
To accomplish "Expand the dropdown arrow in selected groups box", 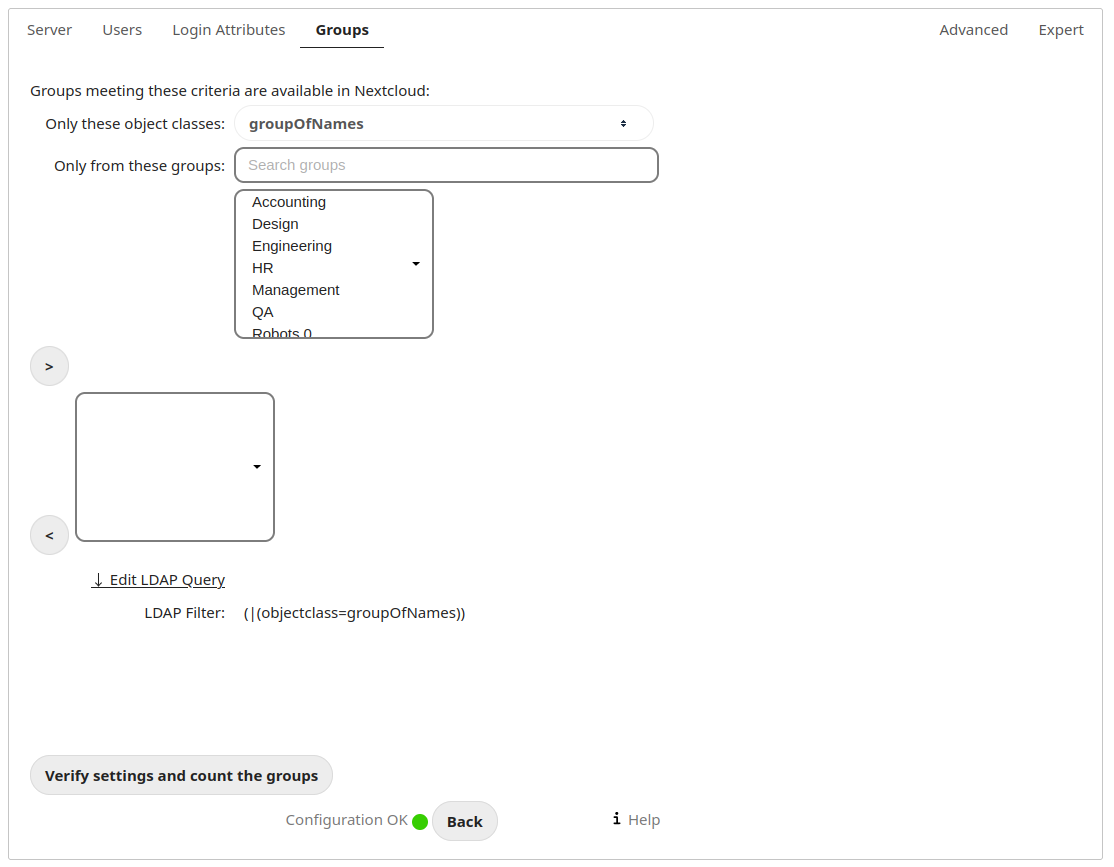I will [x=257, y=466].
